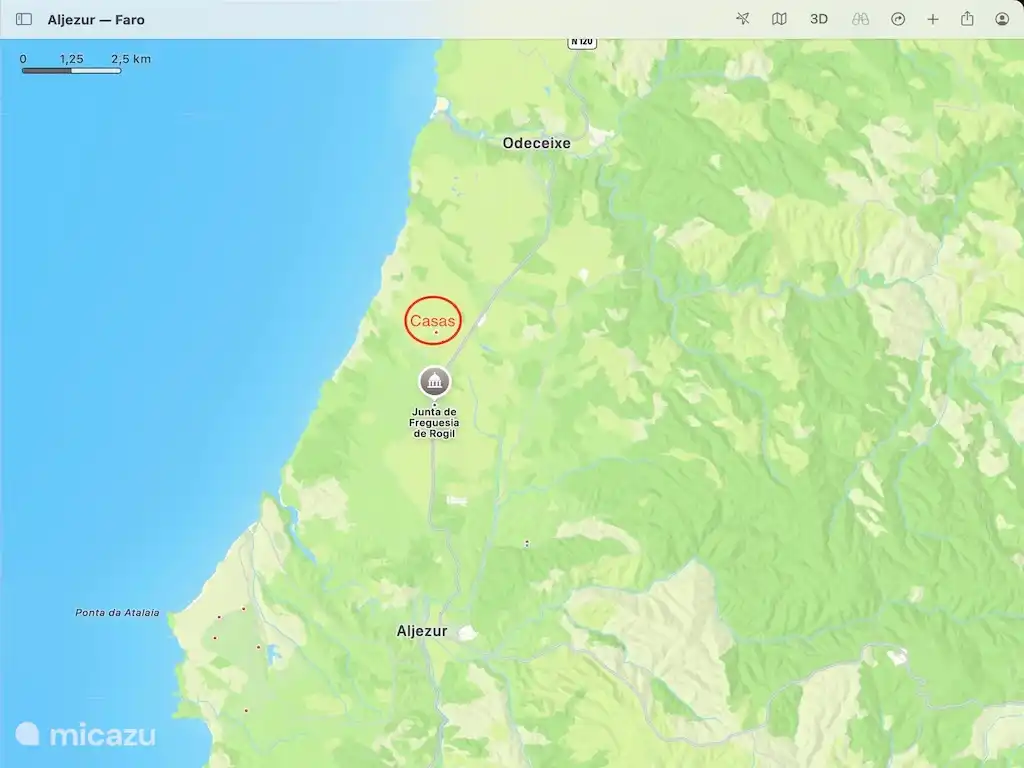Select the Odeceixe town label

(x=537, y=143)
